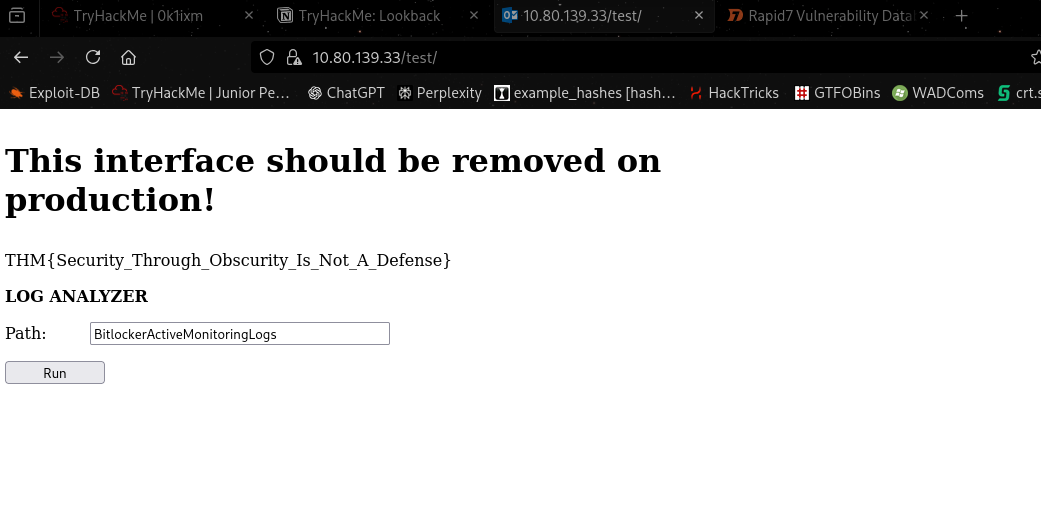Reload the current page
The width and height of the screenshot is (1041, 524).
tap(93, 57)
